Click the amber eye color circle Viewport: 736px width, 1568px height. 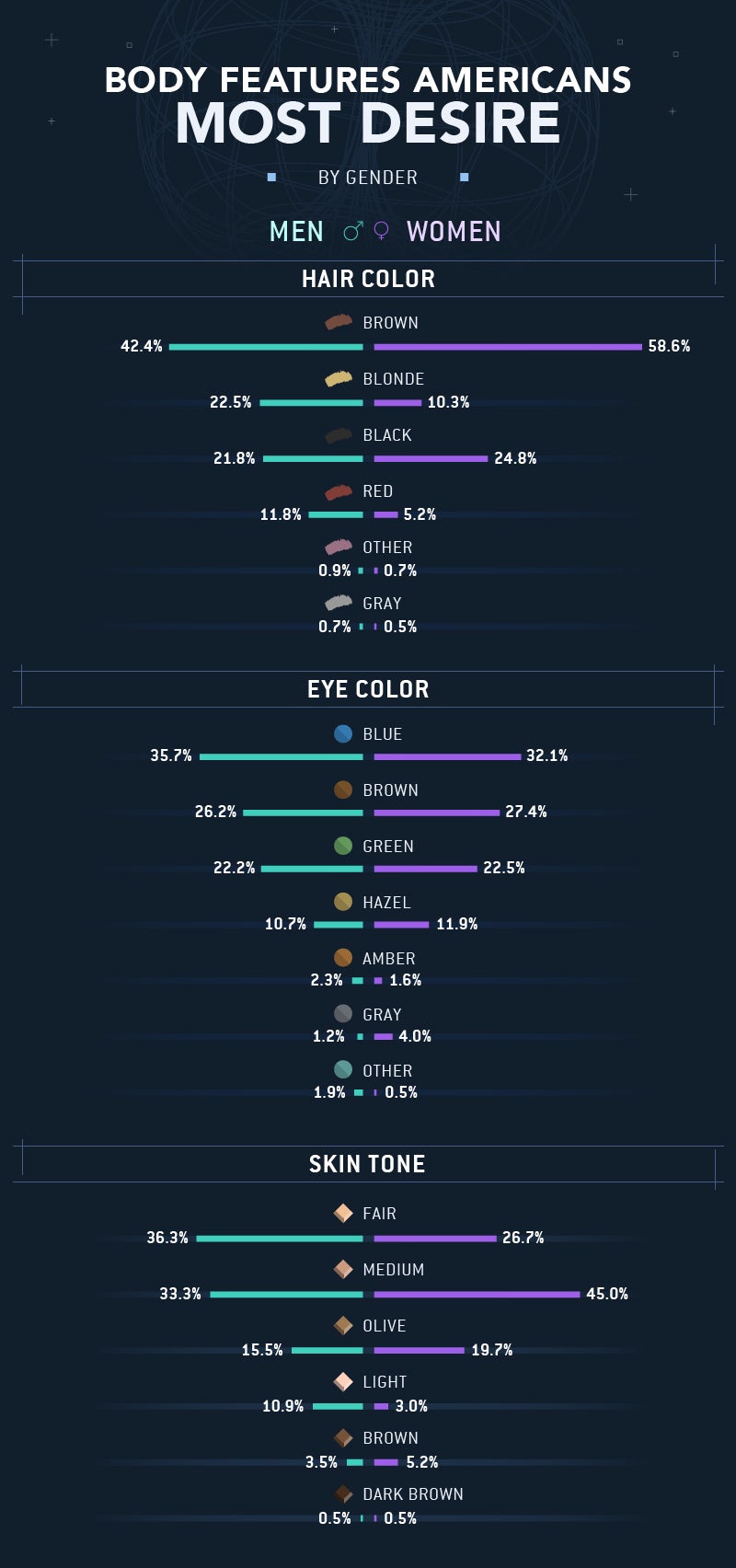pyautogui.click(x=343, y=958)
